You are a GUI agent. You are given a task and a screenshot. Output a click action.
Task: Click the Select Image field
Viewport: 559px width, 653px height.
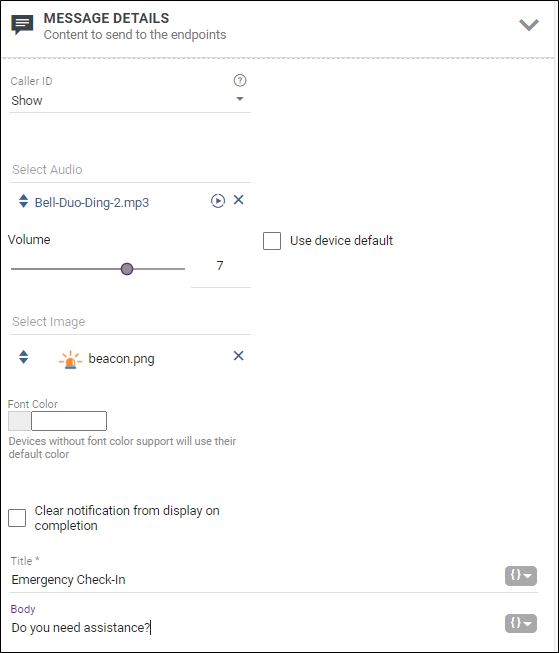pyautogui.click(x=130, y=322)
